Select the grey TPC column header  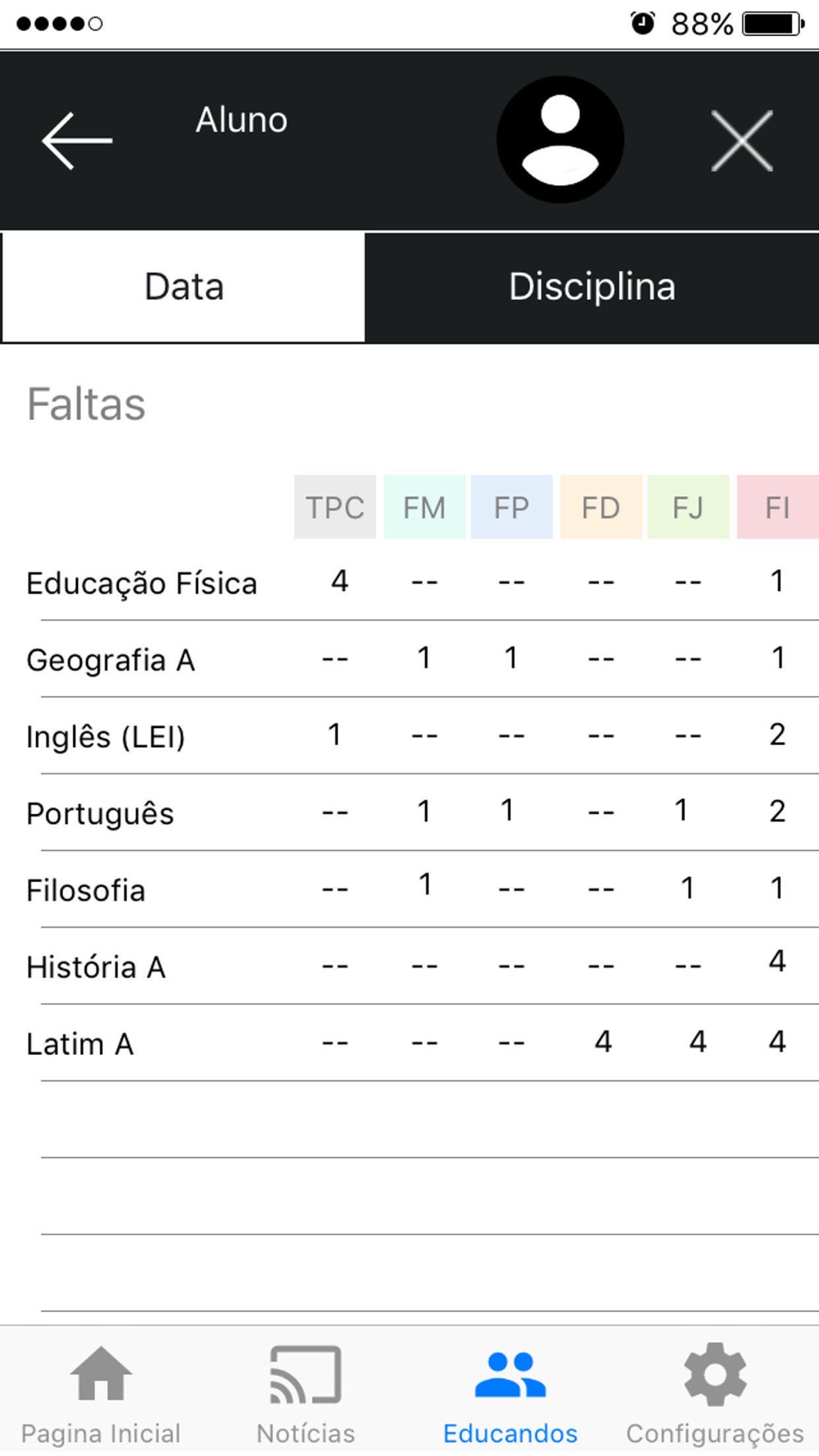click(335, 507)
